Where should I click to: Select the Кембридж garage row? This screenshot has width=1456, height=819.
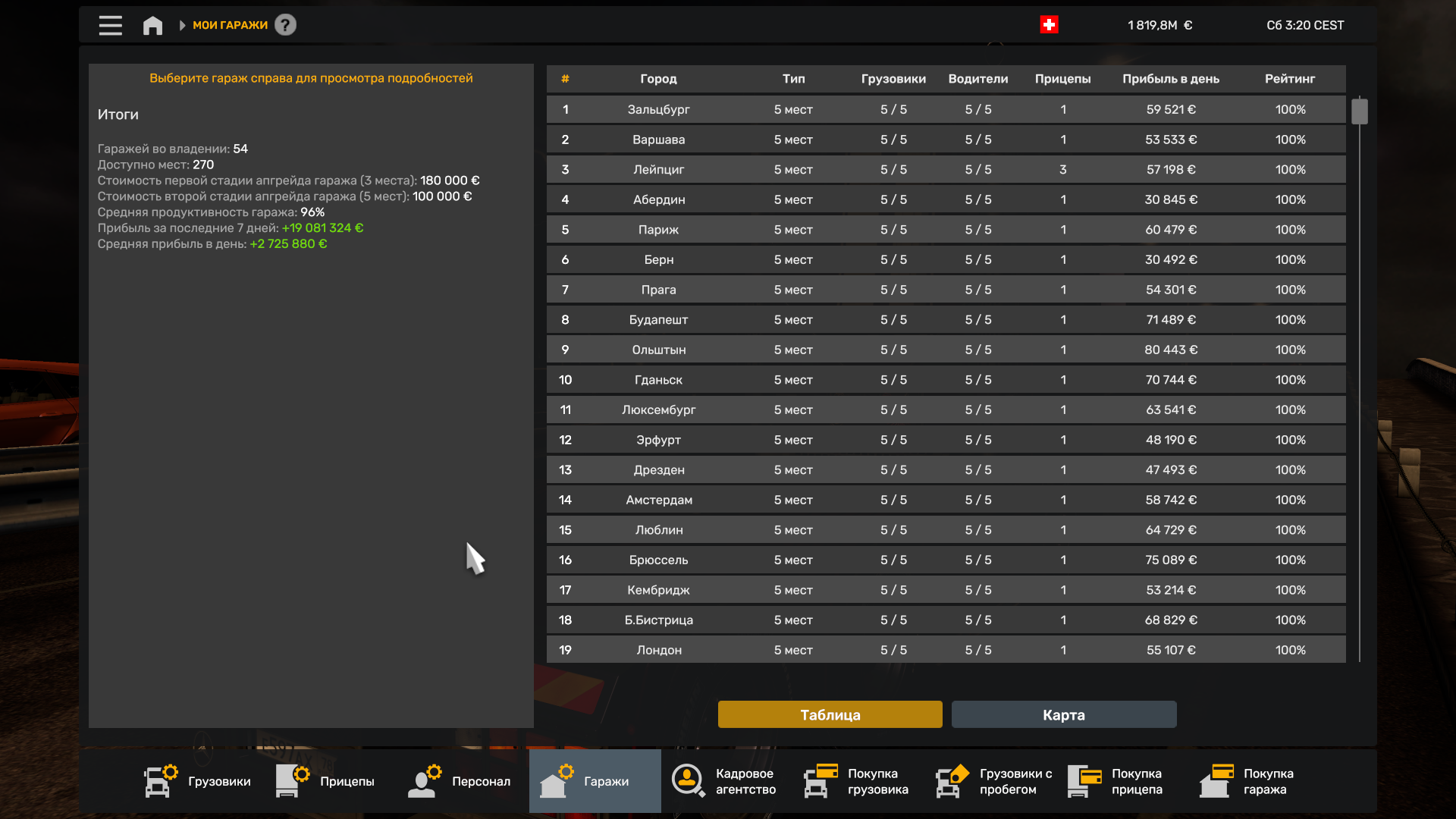[x=946, y=590]
